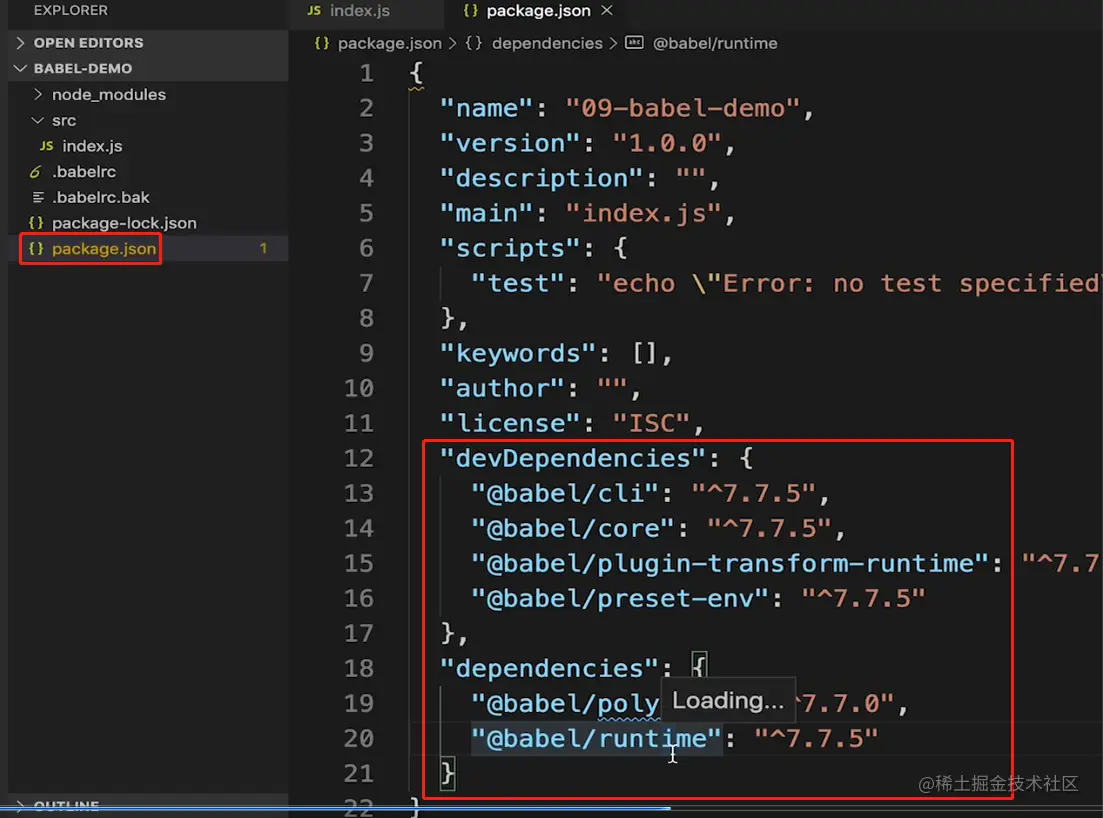Click line number 18 in the gutter
The image size is (1103, 818).
(x=359, y=668)
